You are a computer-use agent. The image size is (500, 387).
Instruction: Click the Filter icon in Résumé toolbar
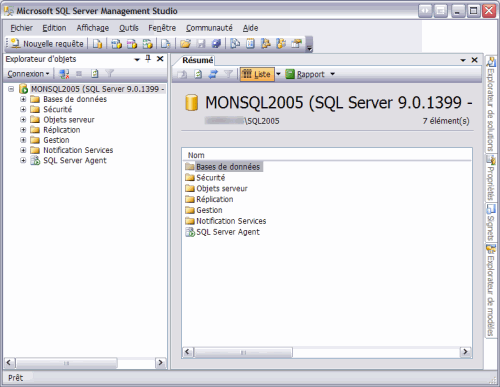pos(228,74)
